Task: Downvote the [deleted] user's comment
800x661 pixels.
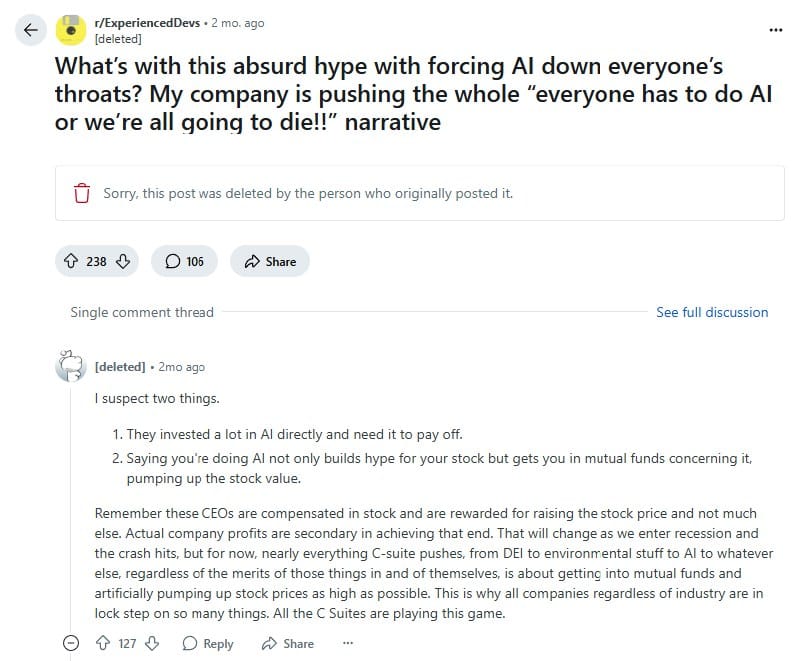Action: pyautogui.click(x=151, y=644)
